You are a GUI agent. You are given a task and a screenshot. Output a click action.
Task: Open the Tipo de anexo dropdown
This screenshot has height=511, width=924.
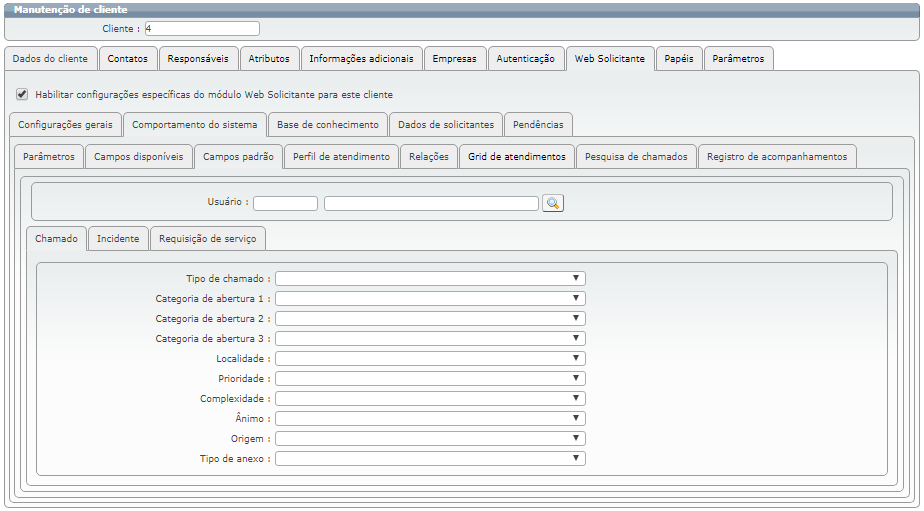point(430,459)
